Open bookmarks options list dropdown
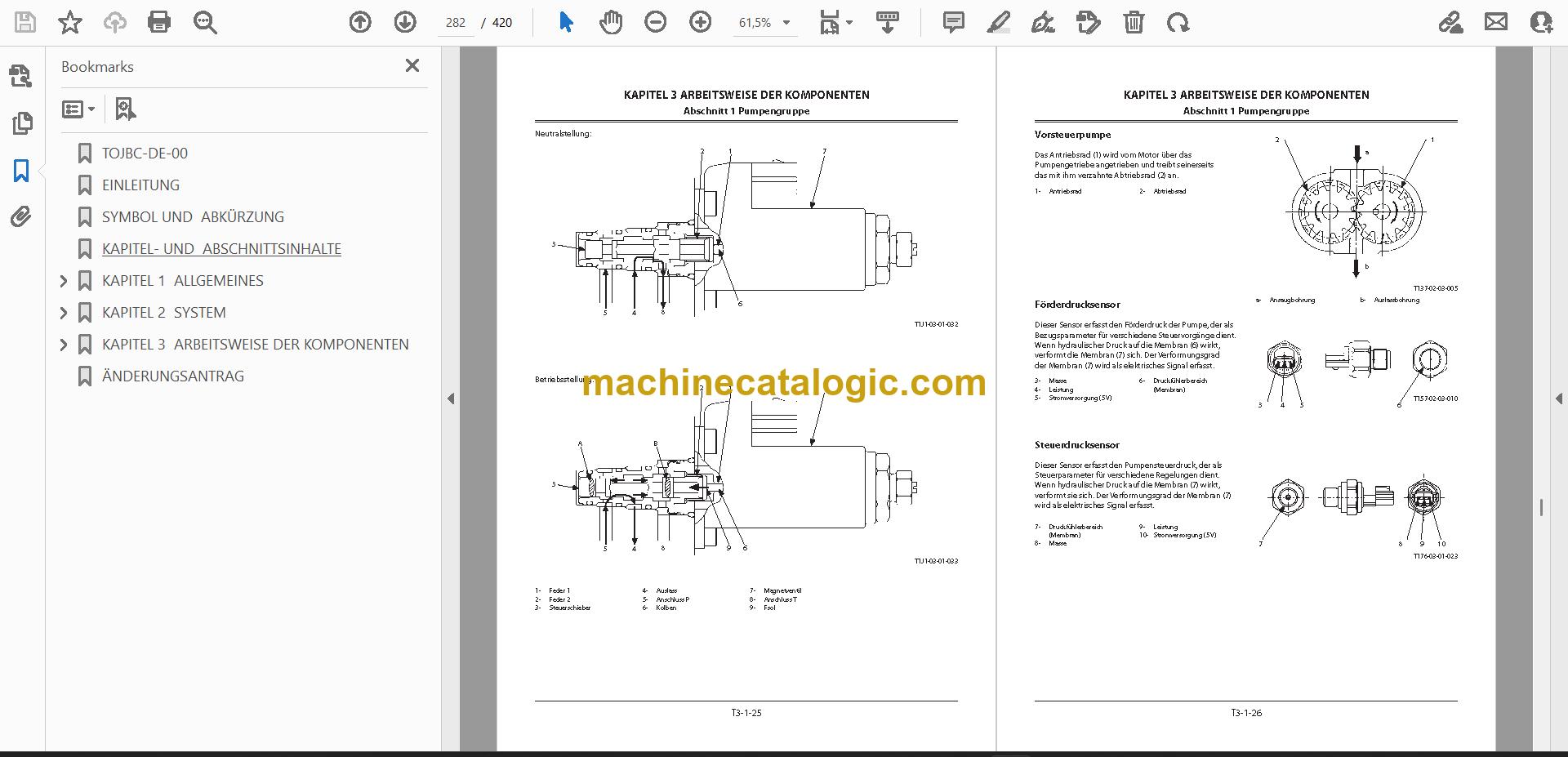1568x757 pixels. point(79,109)
